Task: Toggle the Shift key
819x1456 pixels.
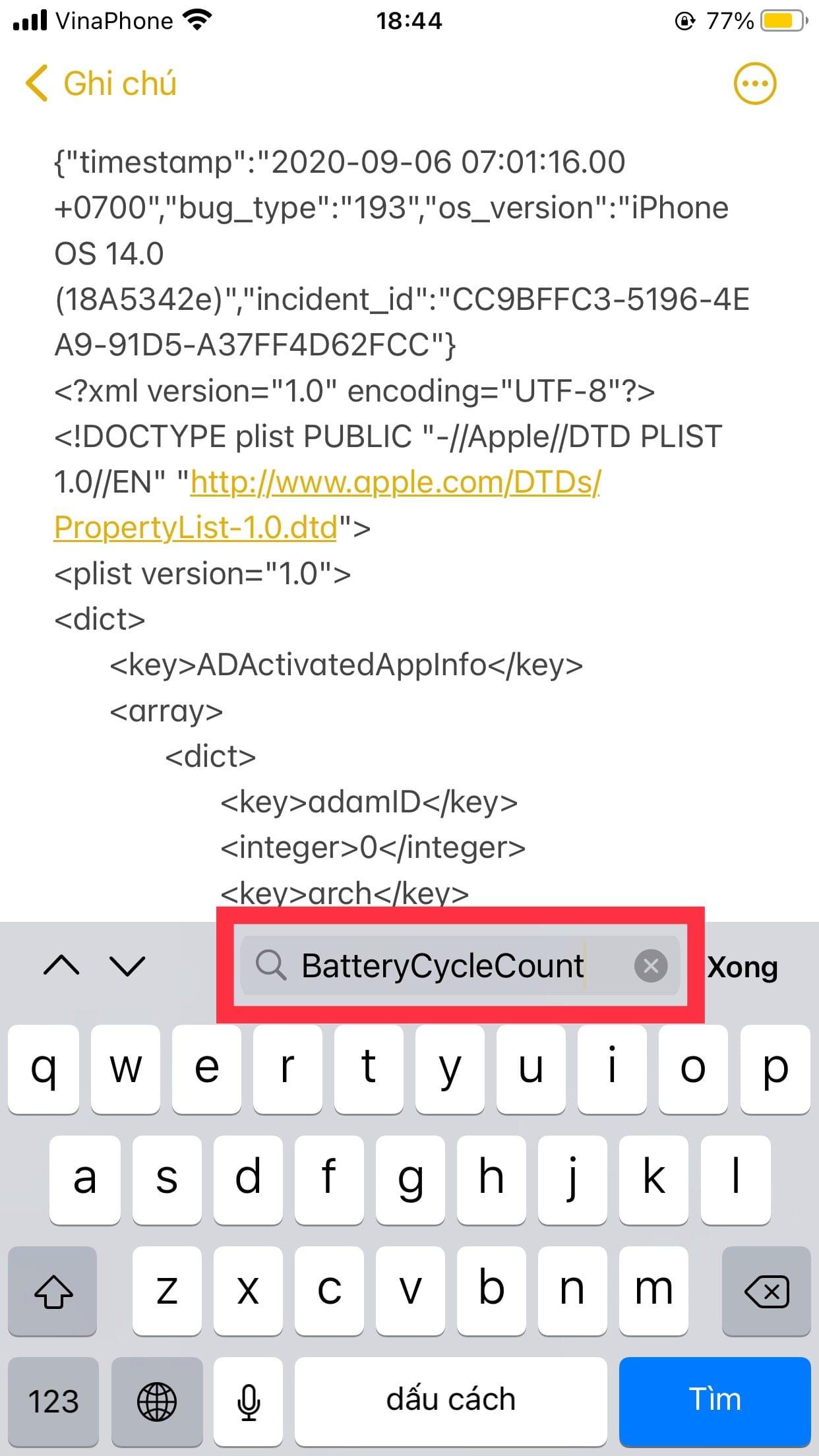Action: (53, 1290)
